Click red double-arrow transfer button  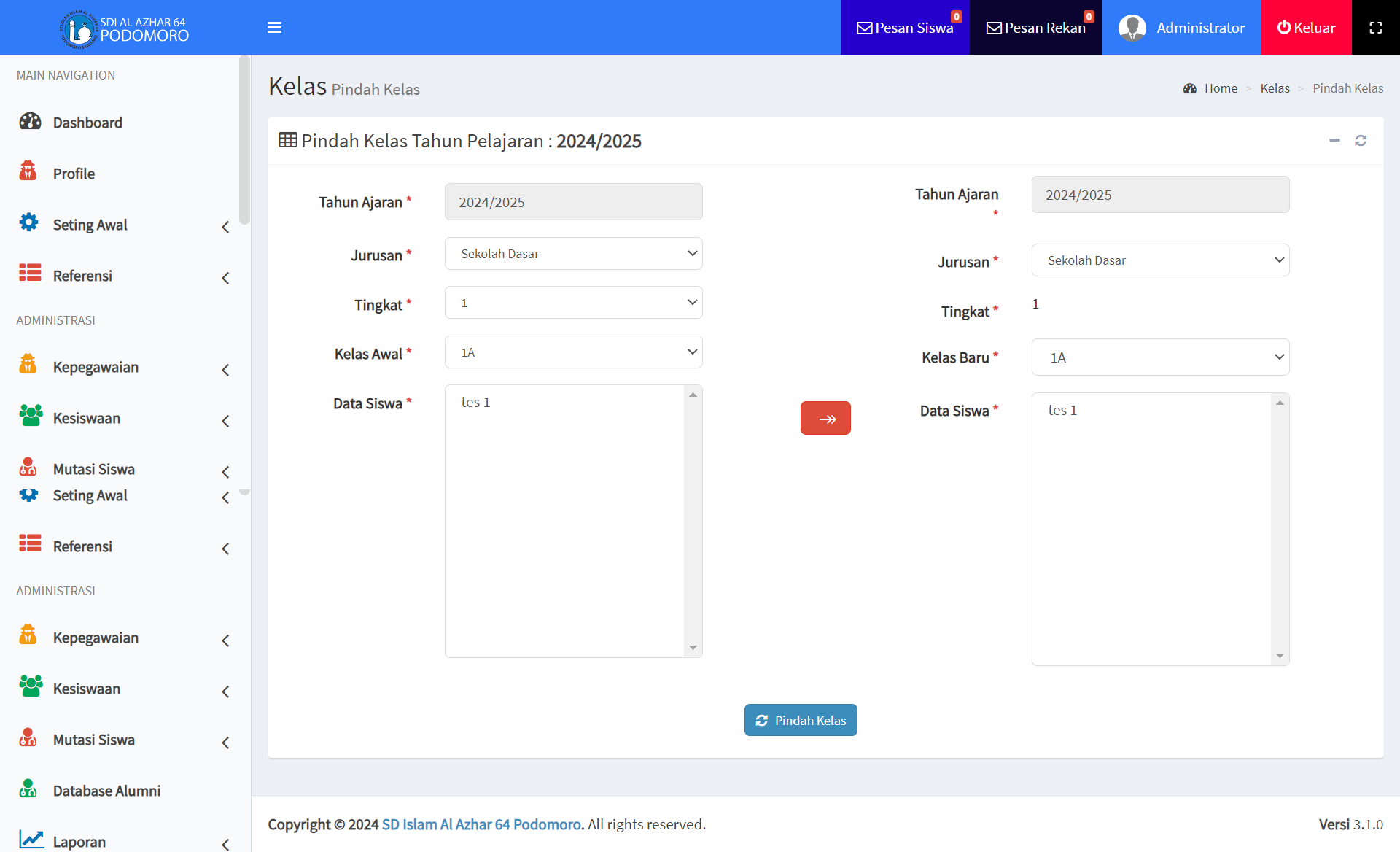(825, 418)
